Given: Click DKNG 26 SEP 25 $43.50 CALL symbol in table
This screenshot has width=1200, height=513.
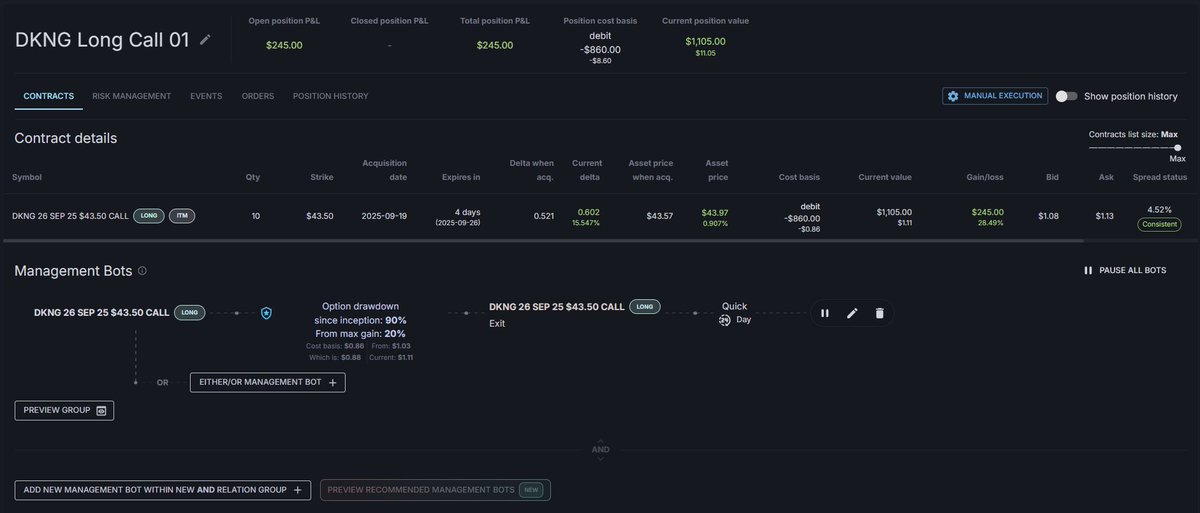Looking at the screenshot, I should pyautogui.click(x=70, y=215).
